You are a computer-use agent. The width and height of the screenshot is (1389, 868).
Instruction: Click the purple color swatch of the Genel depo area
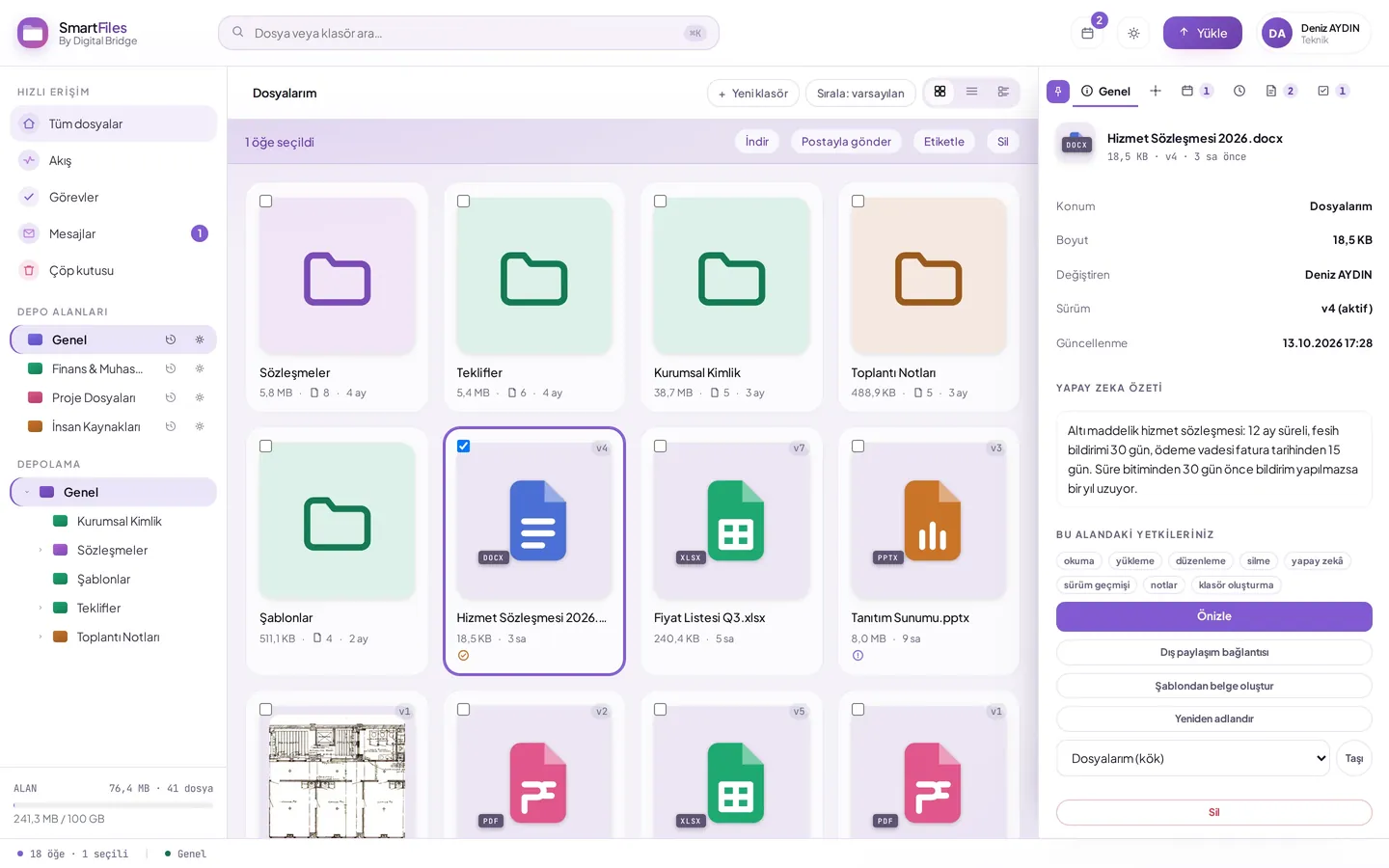coord(35,339)
